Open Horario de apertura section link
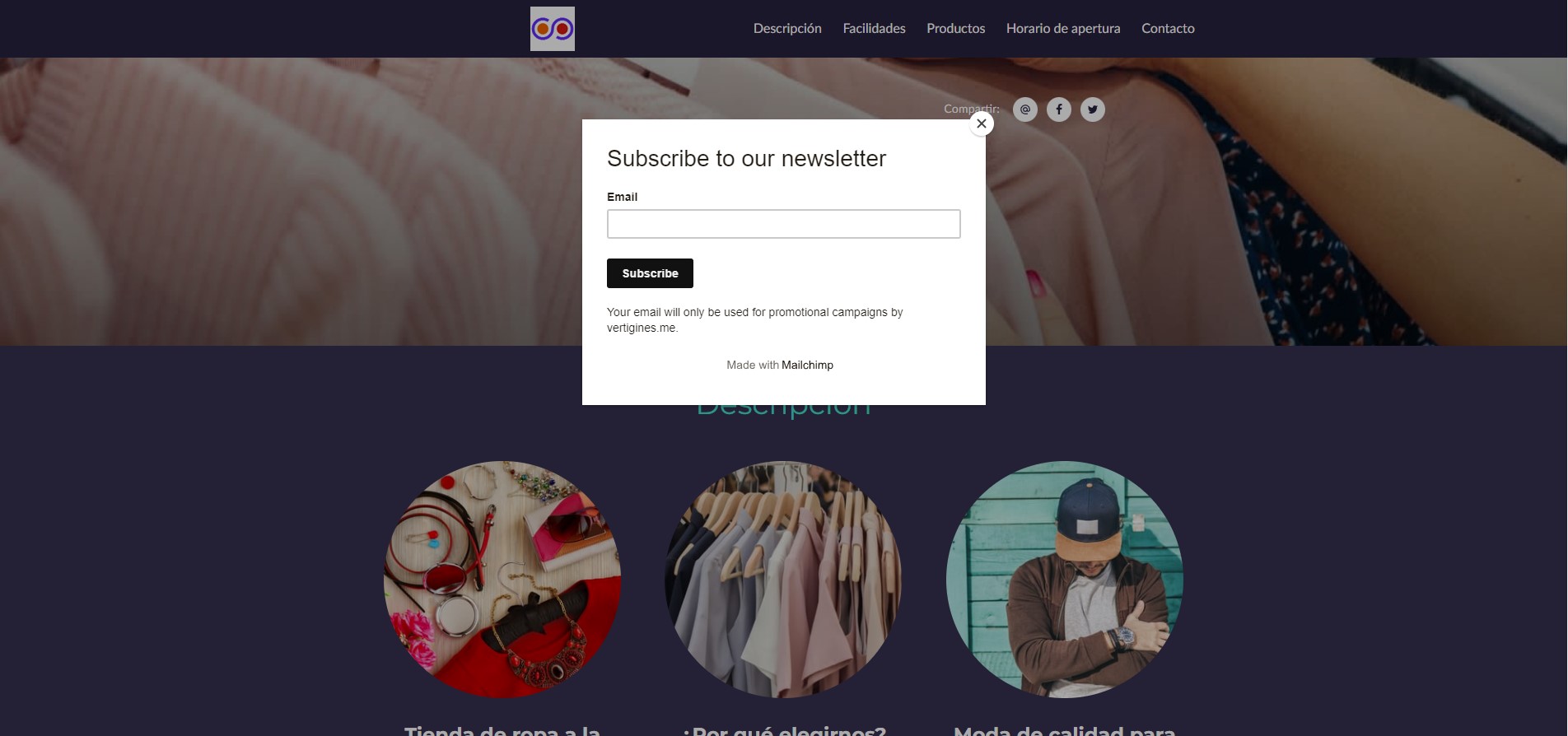 1062,29
